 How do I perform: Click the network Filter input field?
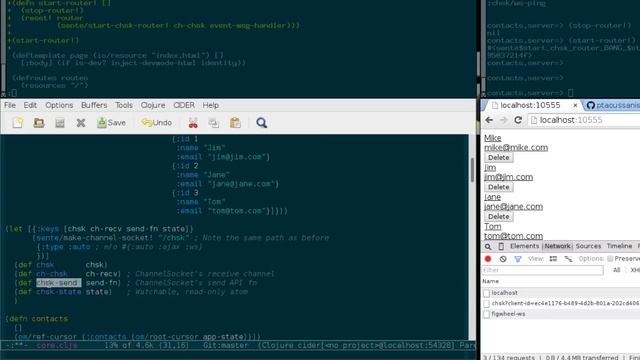(x=542, y=270)
